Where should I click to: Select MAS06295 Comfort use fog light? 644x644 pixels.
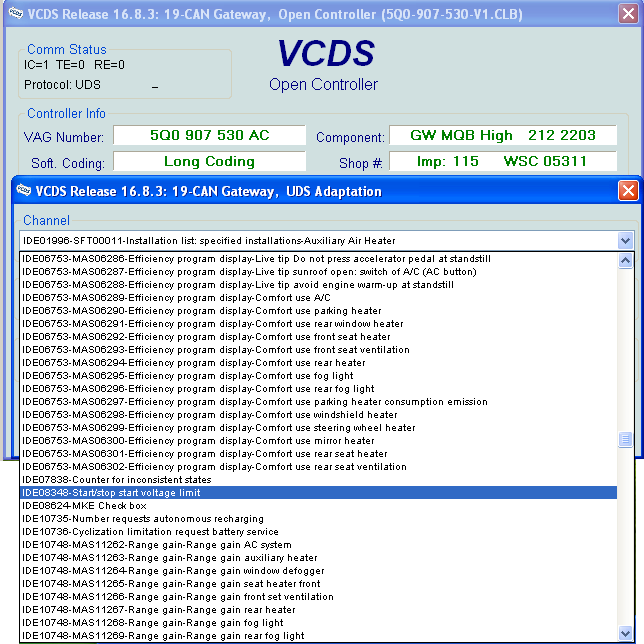(x=318, y=376)
